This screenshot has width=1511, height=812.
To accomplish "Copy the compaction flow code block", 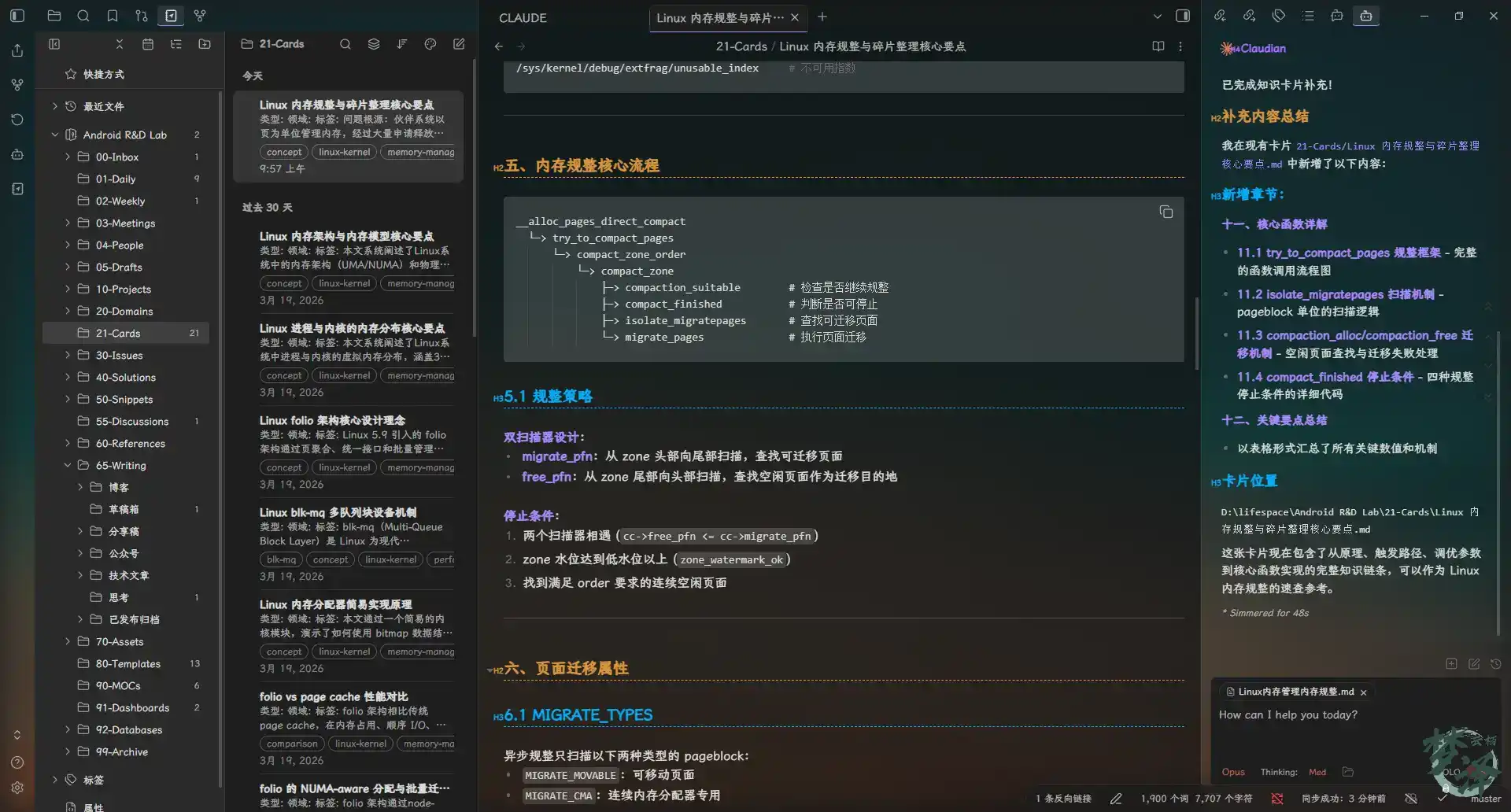I will click(1166, 212).
